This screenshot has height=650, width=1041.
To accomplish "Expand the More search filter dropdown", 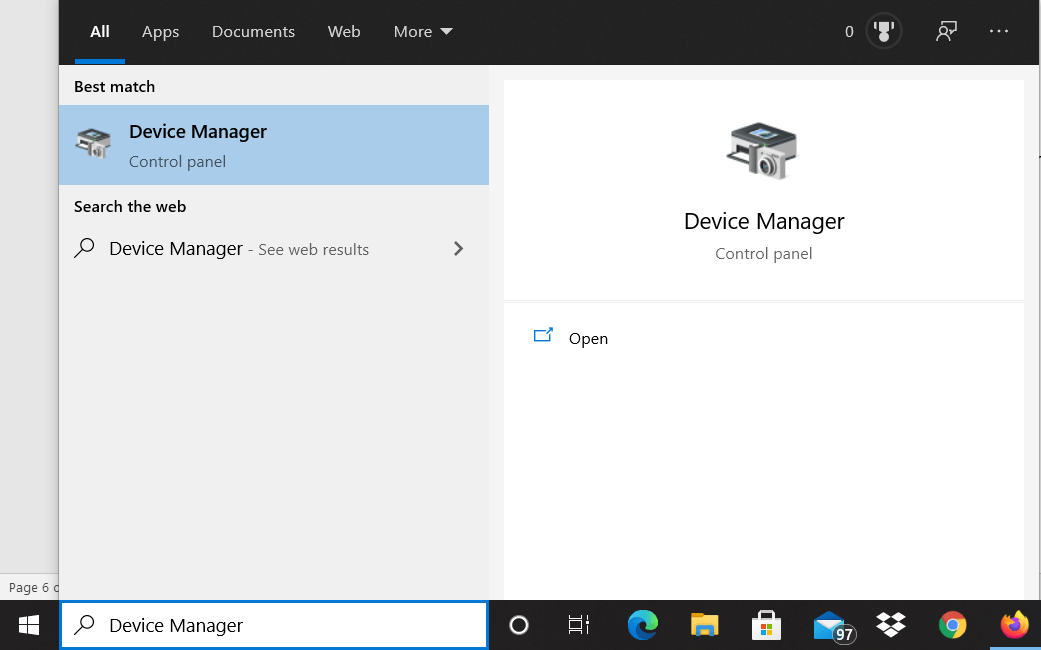I will click(422, 31).
